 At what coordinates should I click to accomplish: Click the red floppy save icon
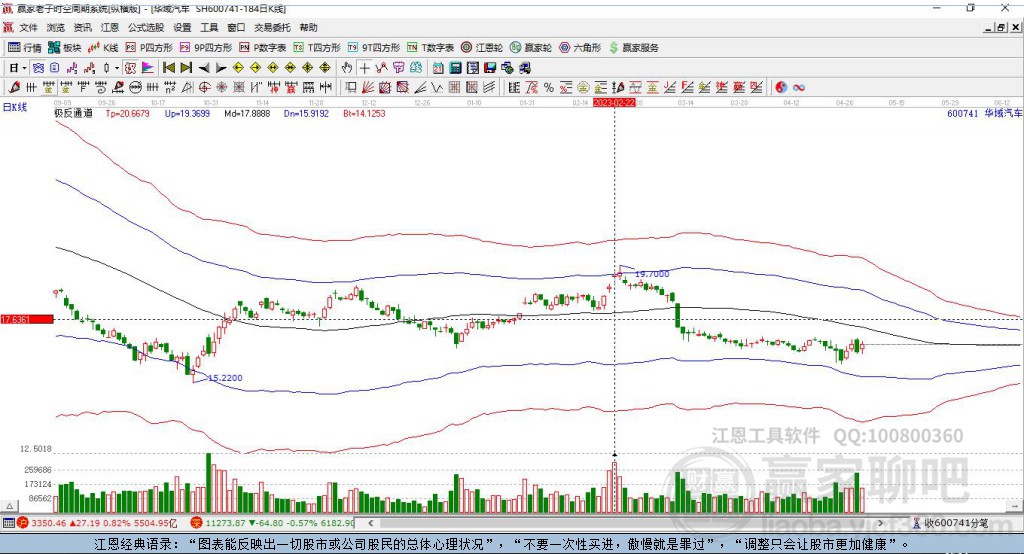coord(490,68)
